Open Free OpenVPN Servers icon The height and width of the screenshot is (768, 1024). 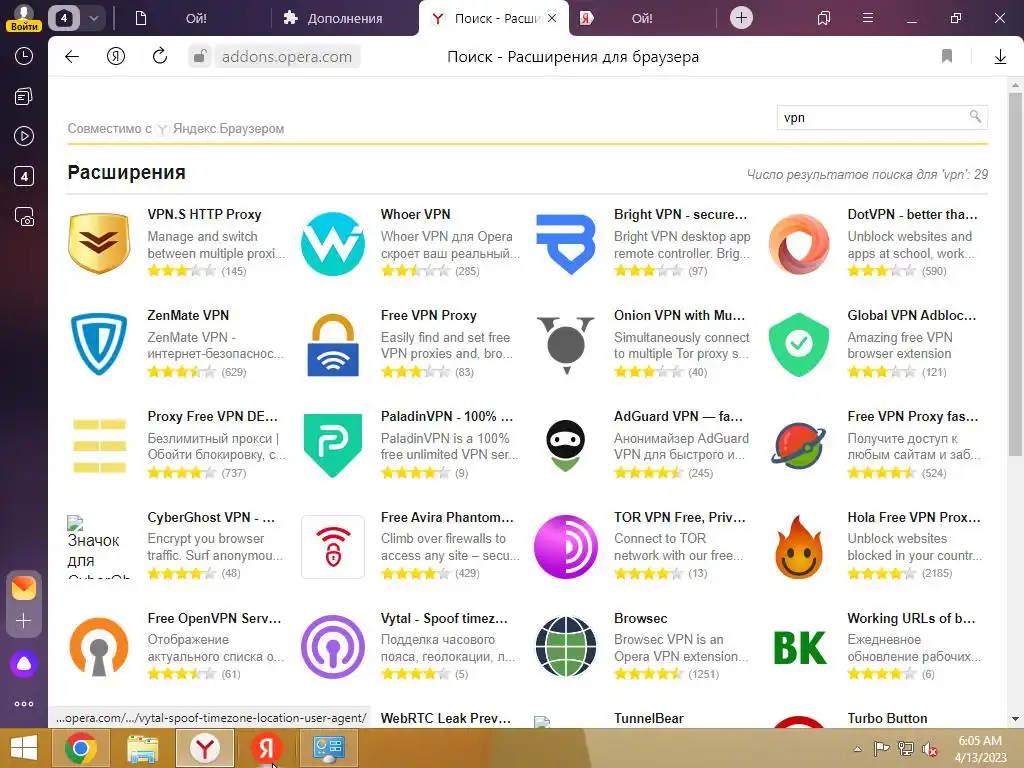click(x=99, y=647)
